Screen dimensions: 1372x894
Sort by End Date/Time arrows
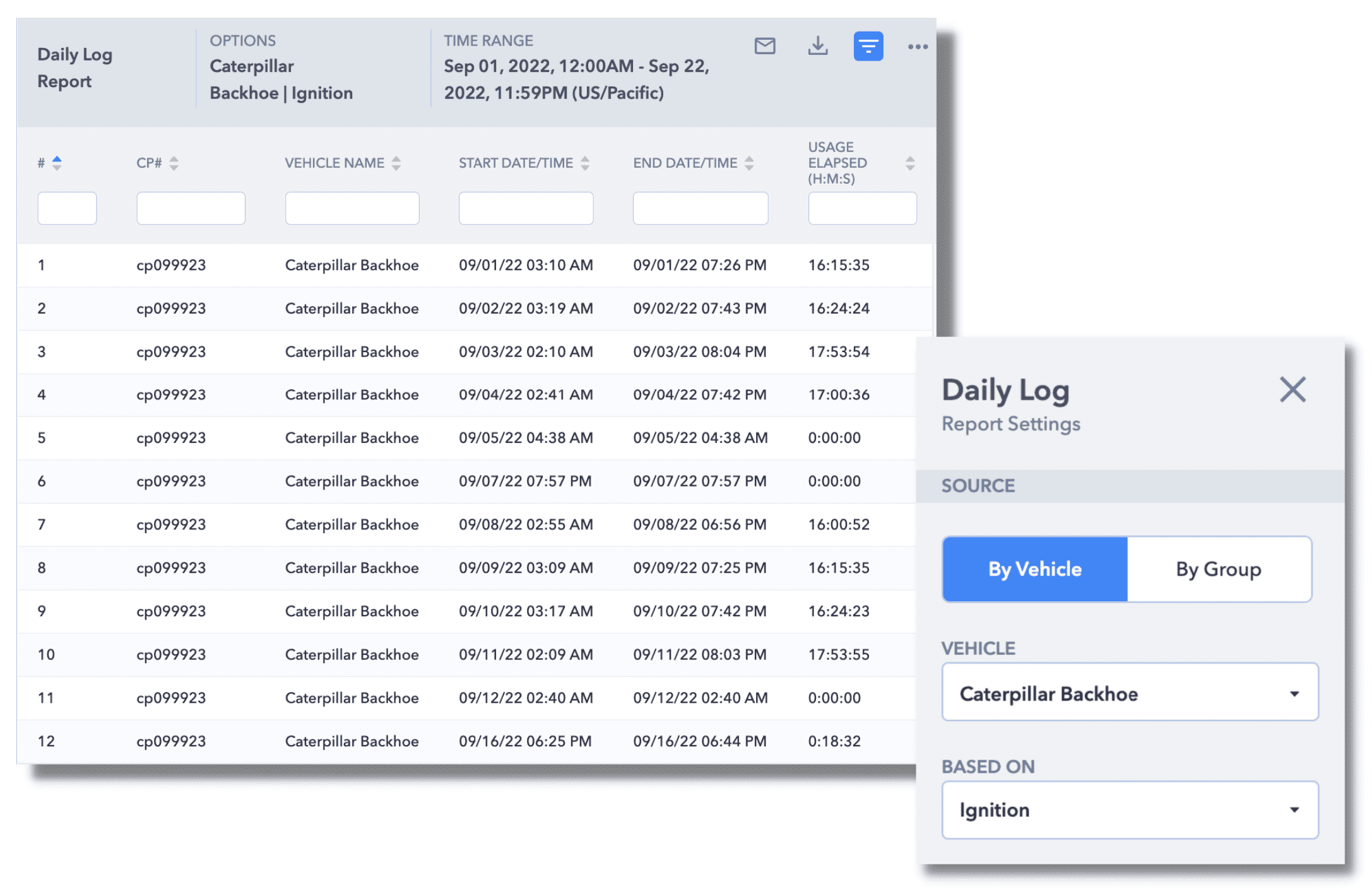pos(749,163)
